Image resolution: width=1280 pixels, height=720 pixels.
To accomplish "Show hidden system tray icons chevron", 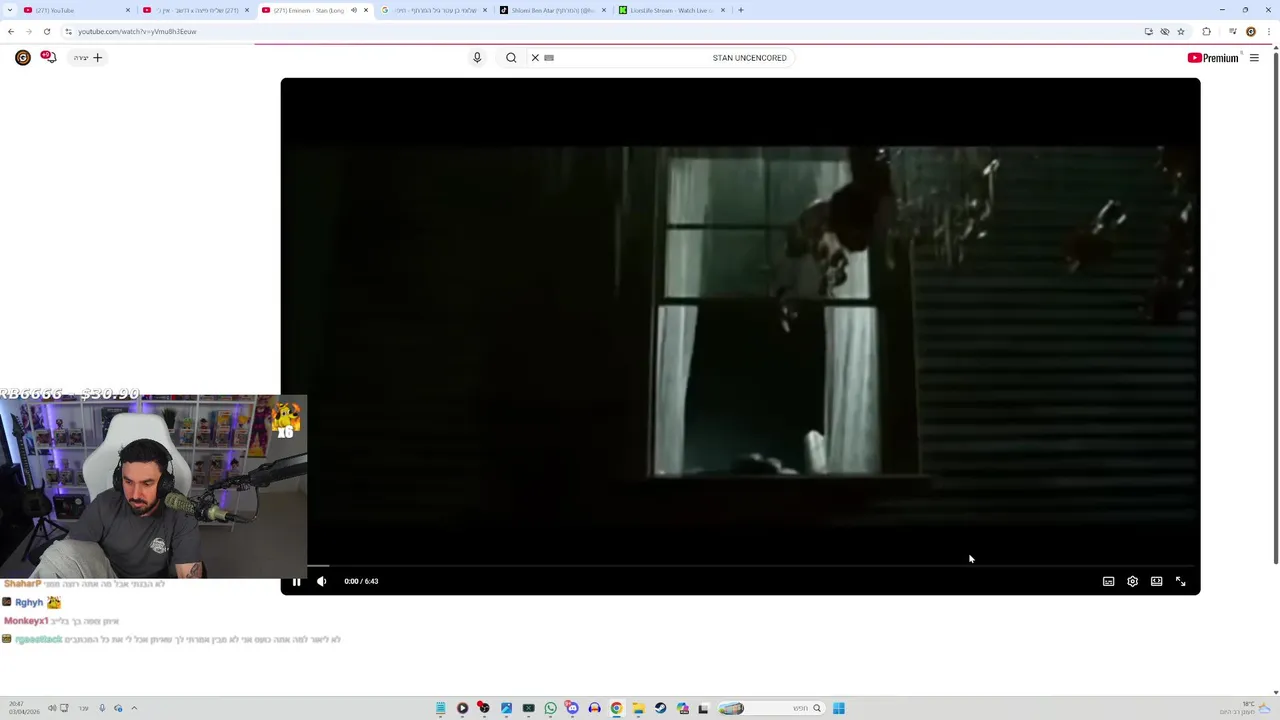I will coord(134,708).
